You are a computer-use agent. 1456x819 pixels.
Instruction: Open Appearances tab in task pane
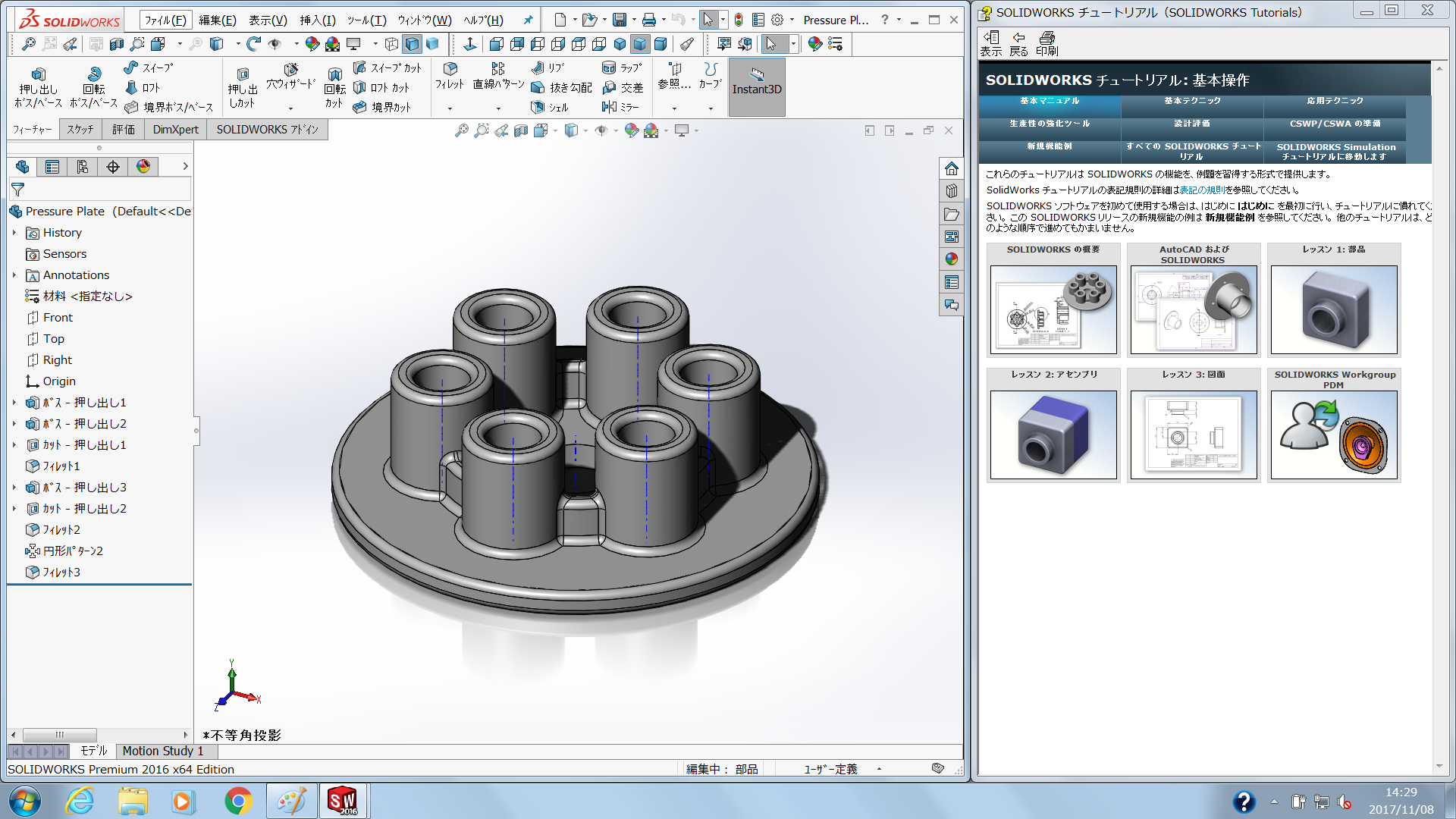point(952,259)
